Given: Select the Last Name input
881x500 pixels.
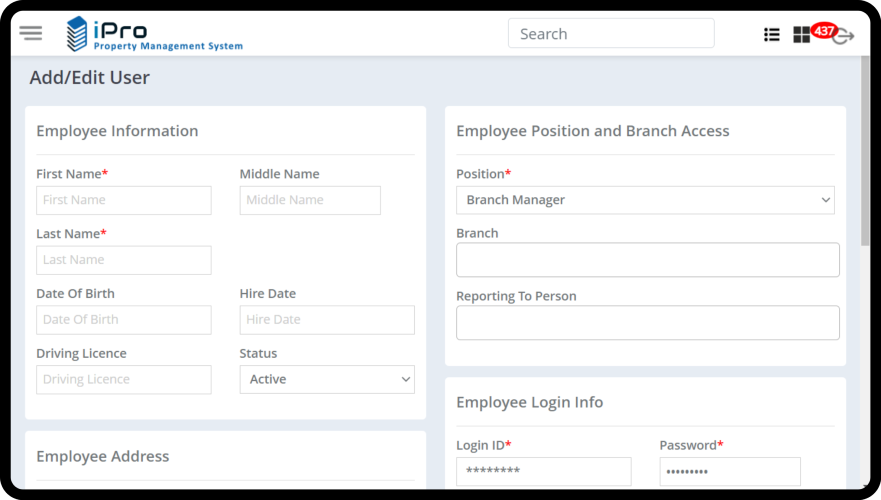Looking at the screenshot, I should click(124, 260).
